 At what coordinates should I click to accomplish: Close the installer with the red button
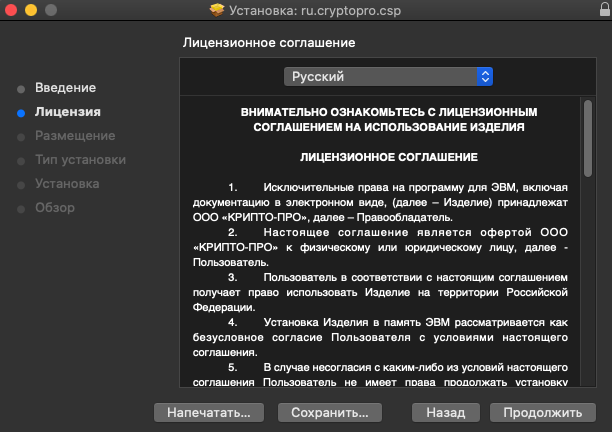11,10
